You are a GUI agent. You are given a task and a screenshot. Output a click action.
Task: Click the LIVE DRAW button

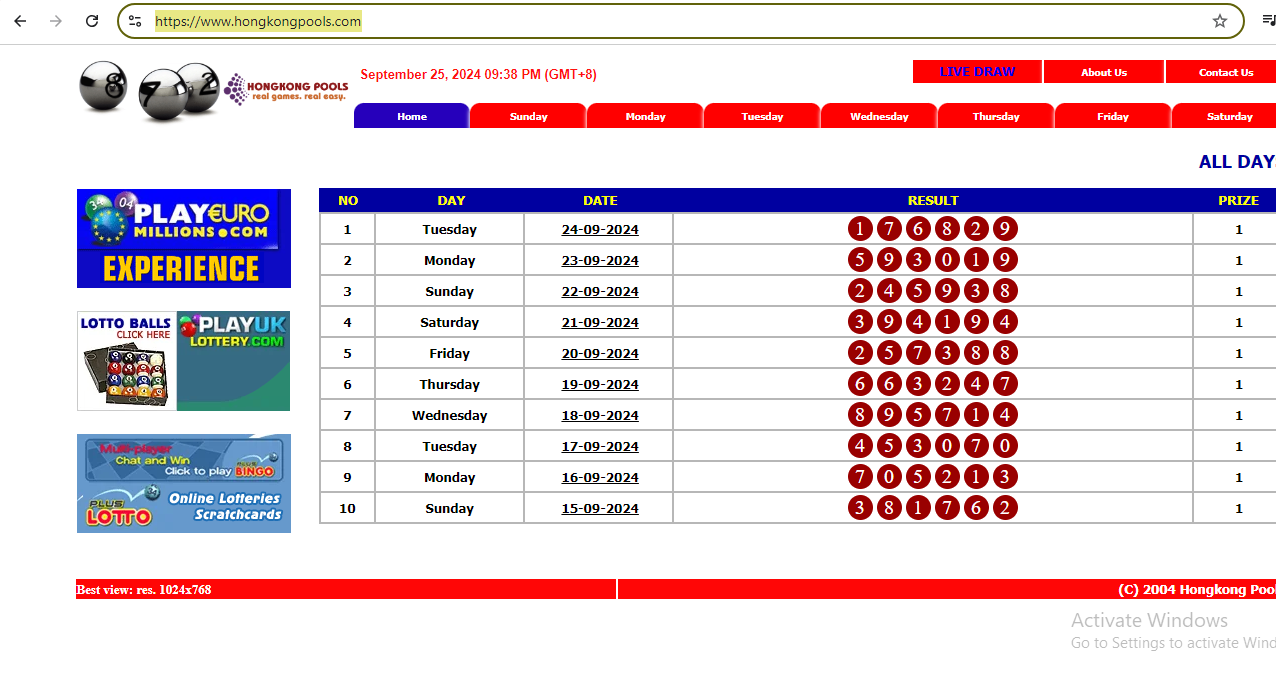[x=977, y=72]
